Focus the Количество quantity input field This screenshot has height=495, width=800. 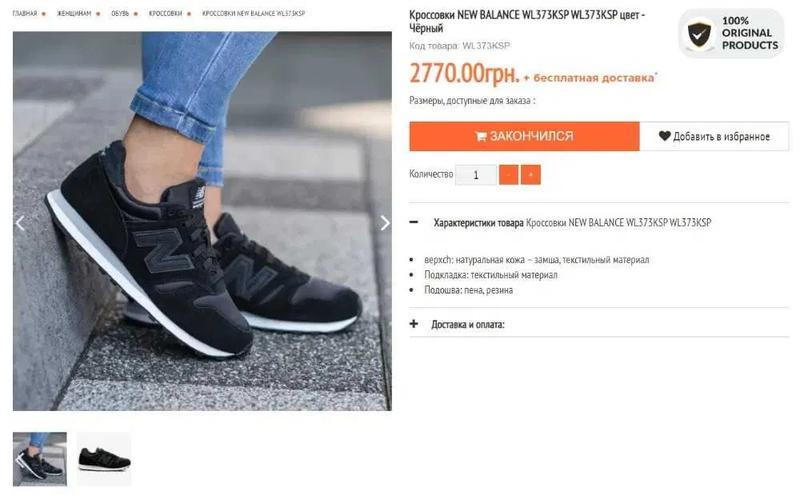476,175
